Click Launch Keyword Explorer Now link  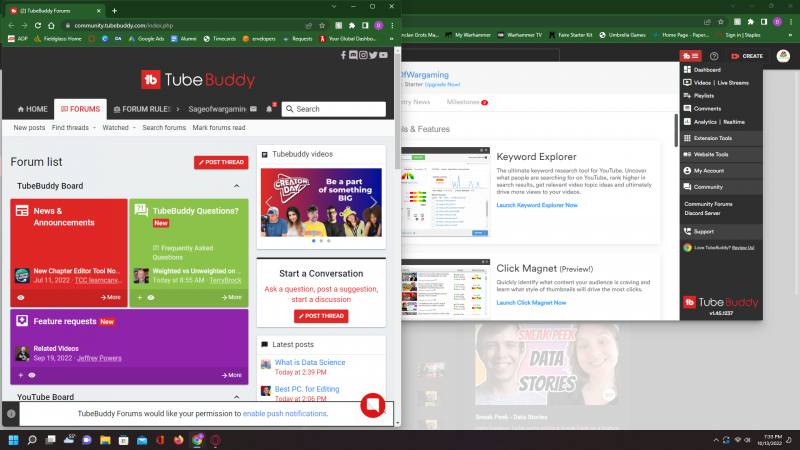pos(537,205)
